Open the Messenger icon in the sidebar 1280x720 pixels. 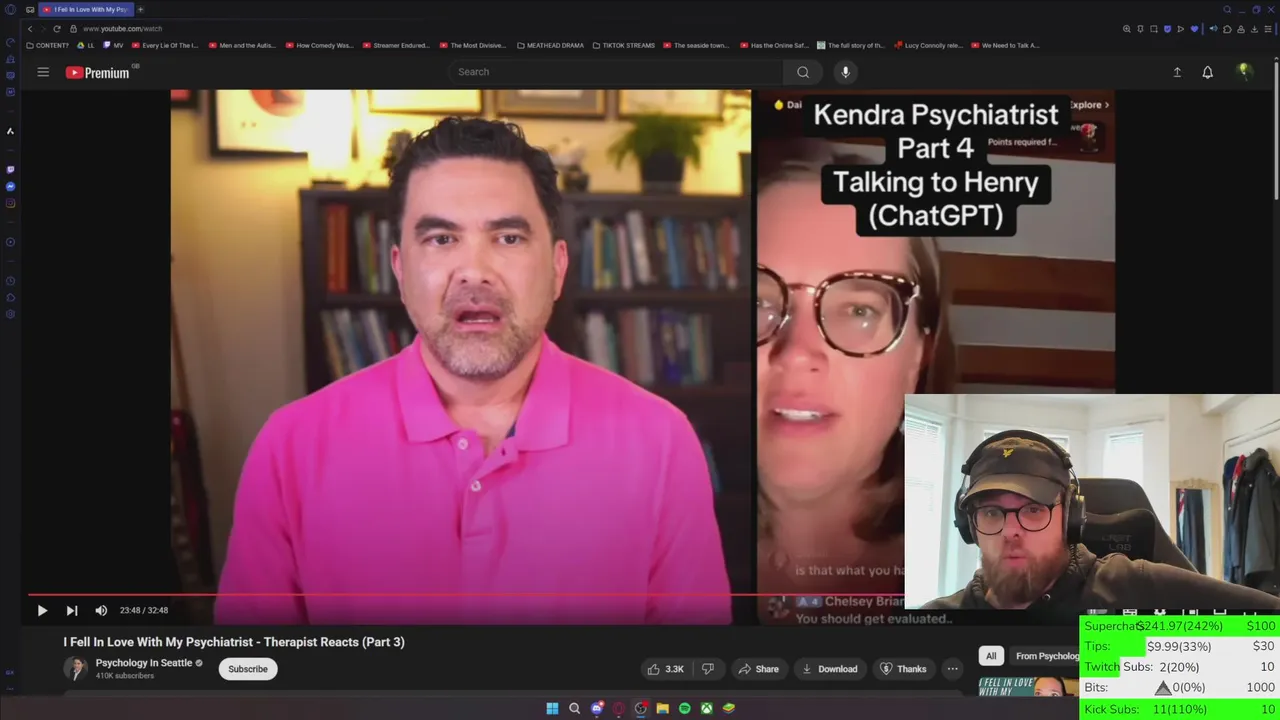point(11,187)
